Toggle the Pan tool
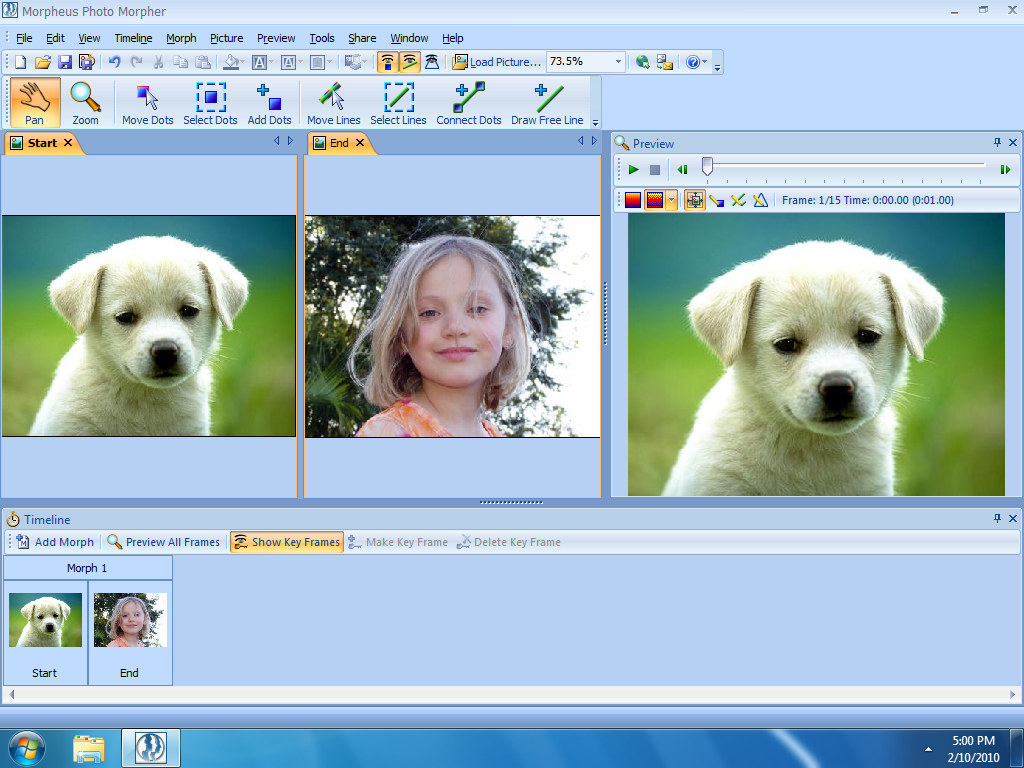This screenshot has width=1024, height=768. (x=35, y=104)
